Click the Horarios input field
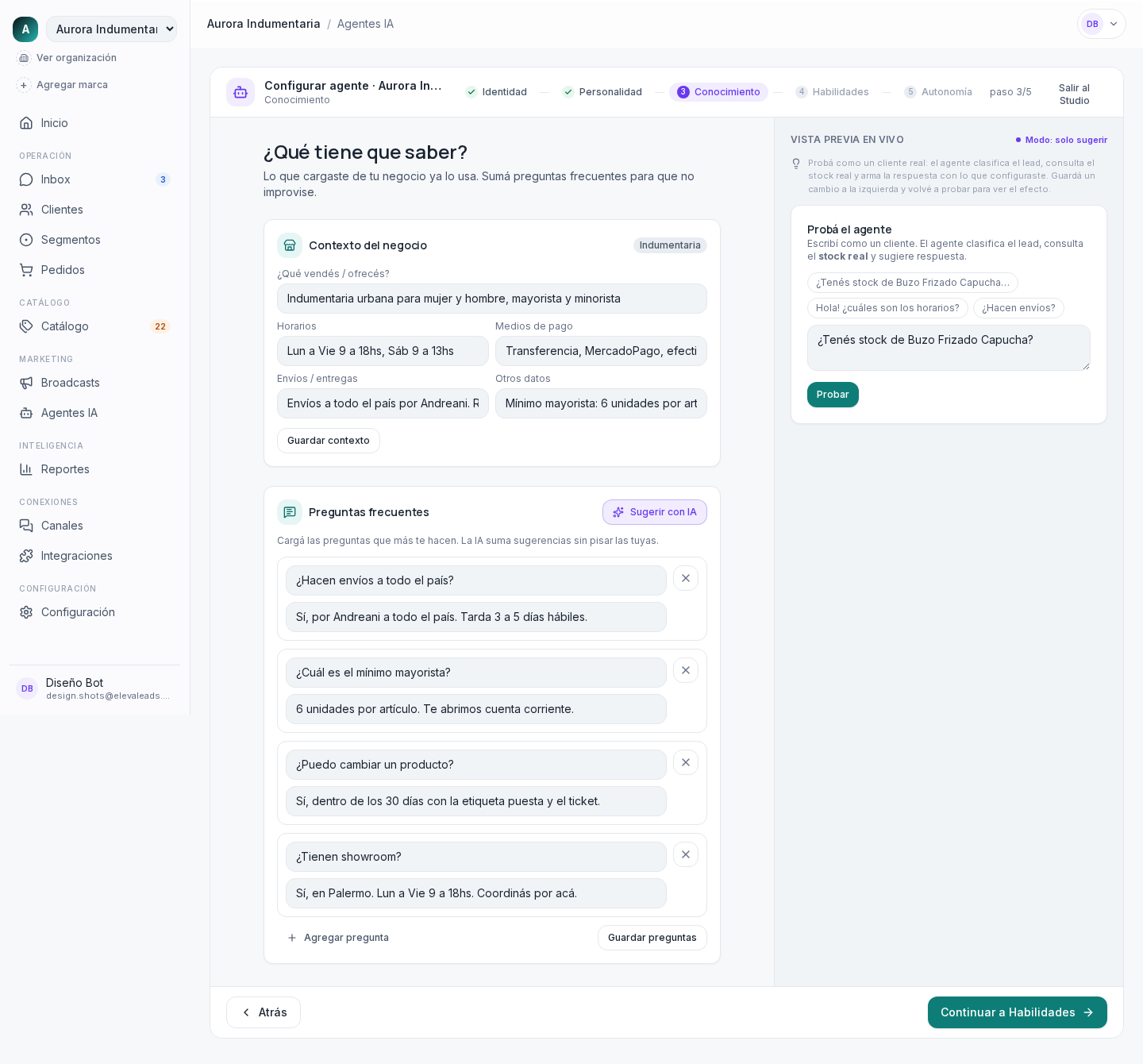The width and height of the screenshot is (1143, 1064). [x=383, y=351]
